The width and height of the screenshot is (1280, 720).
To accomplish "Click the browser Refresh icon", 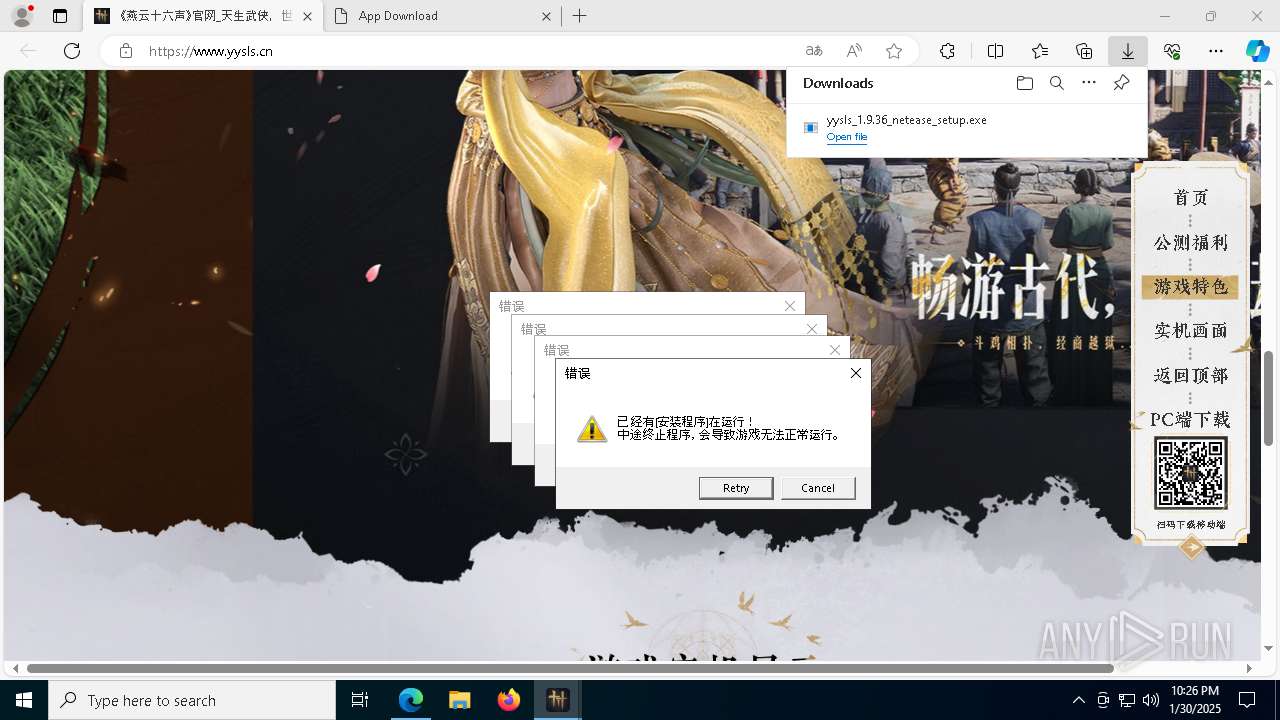I will coord(72,51).
